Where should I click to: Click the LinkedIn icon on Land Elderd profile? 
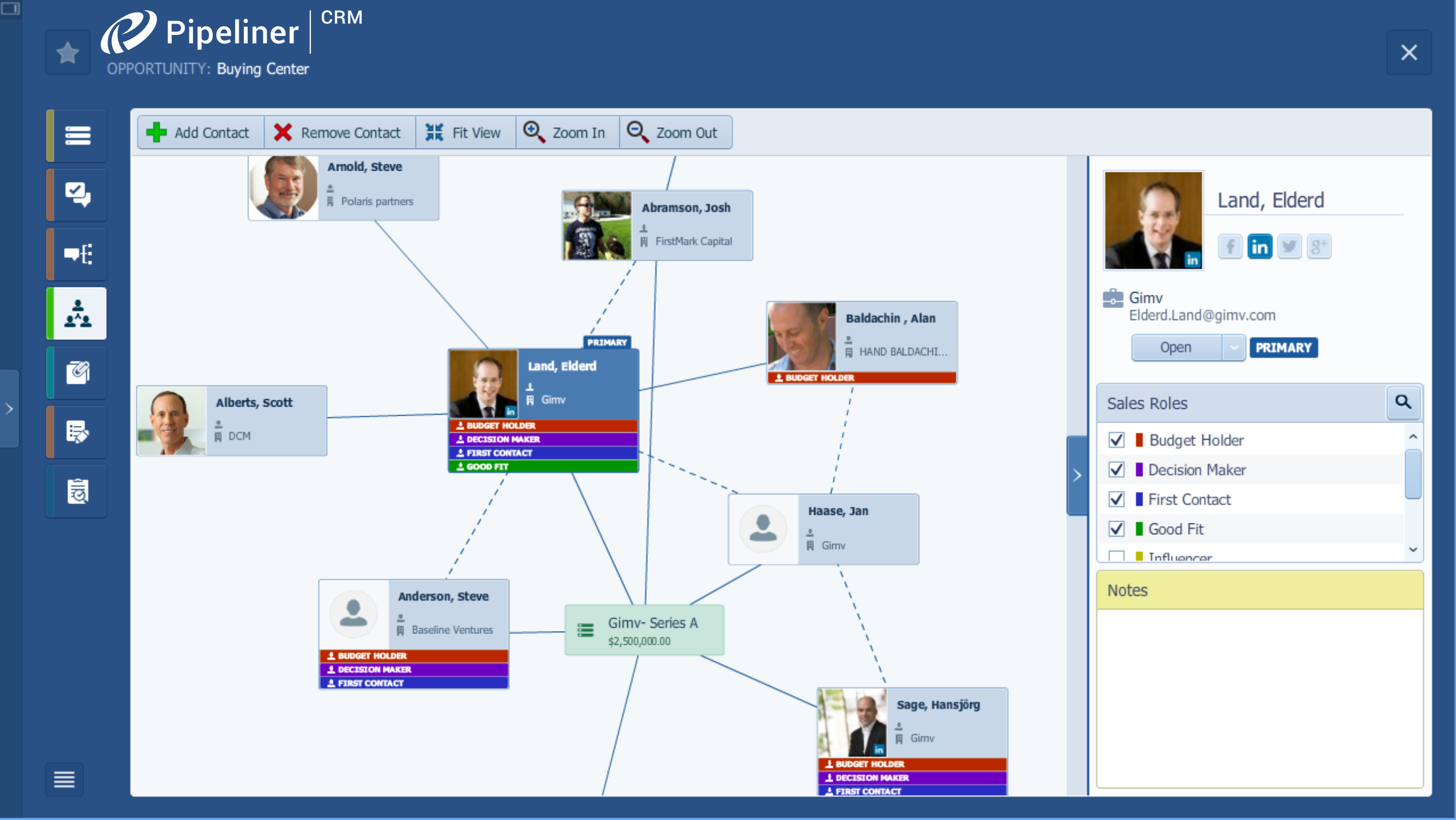point(1260,247)
